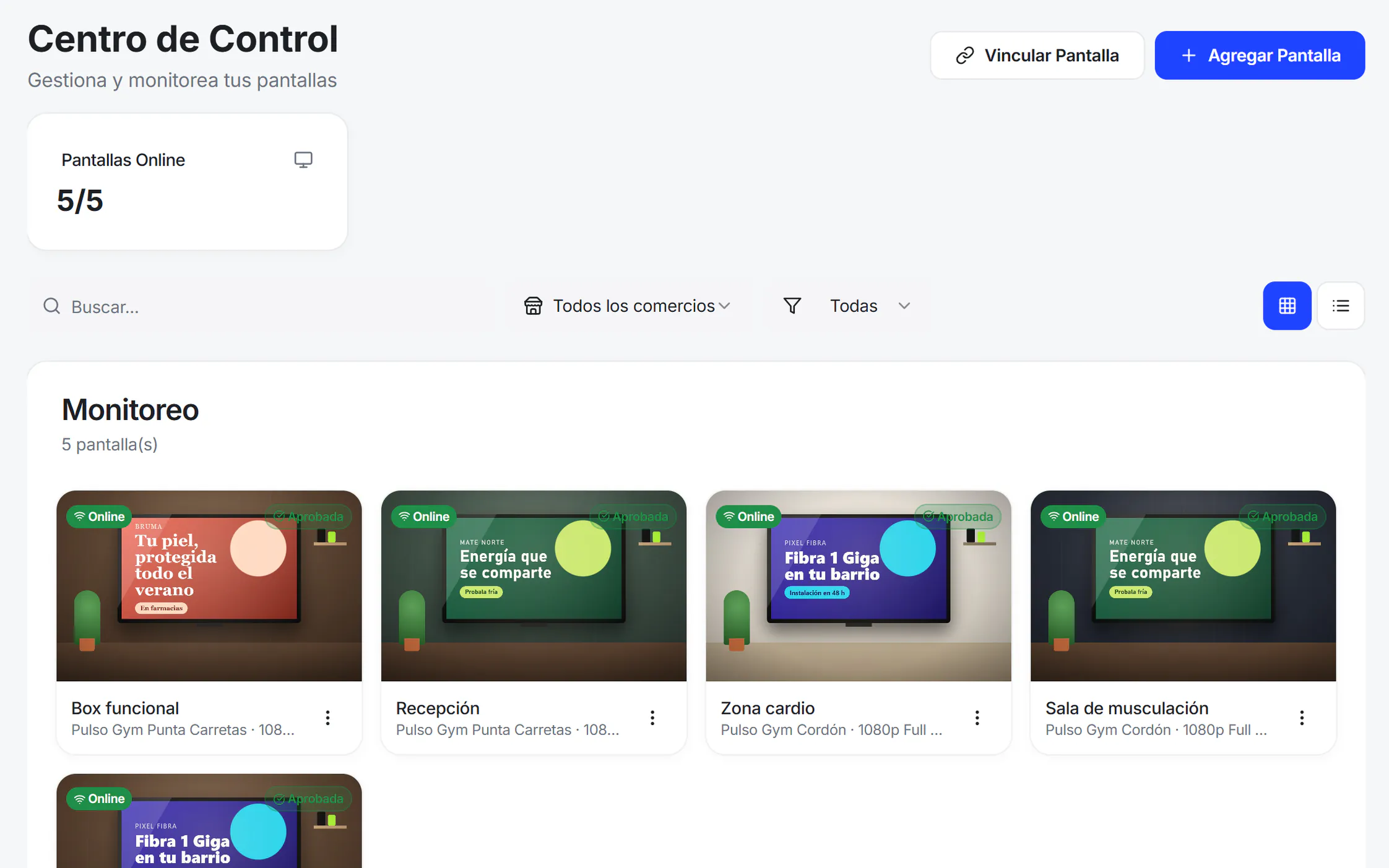
Task: Click the 5/5 online count
Action: coord(80,200)
